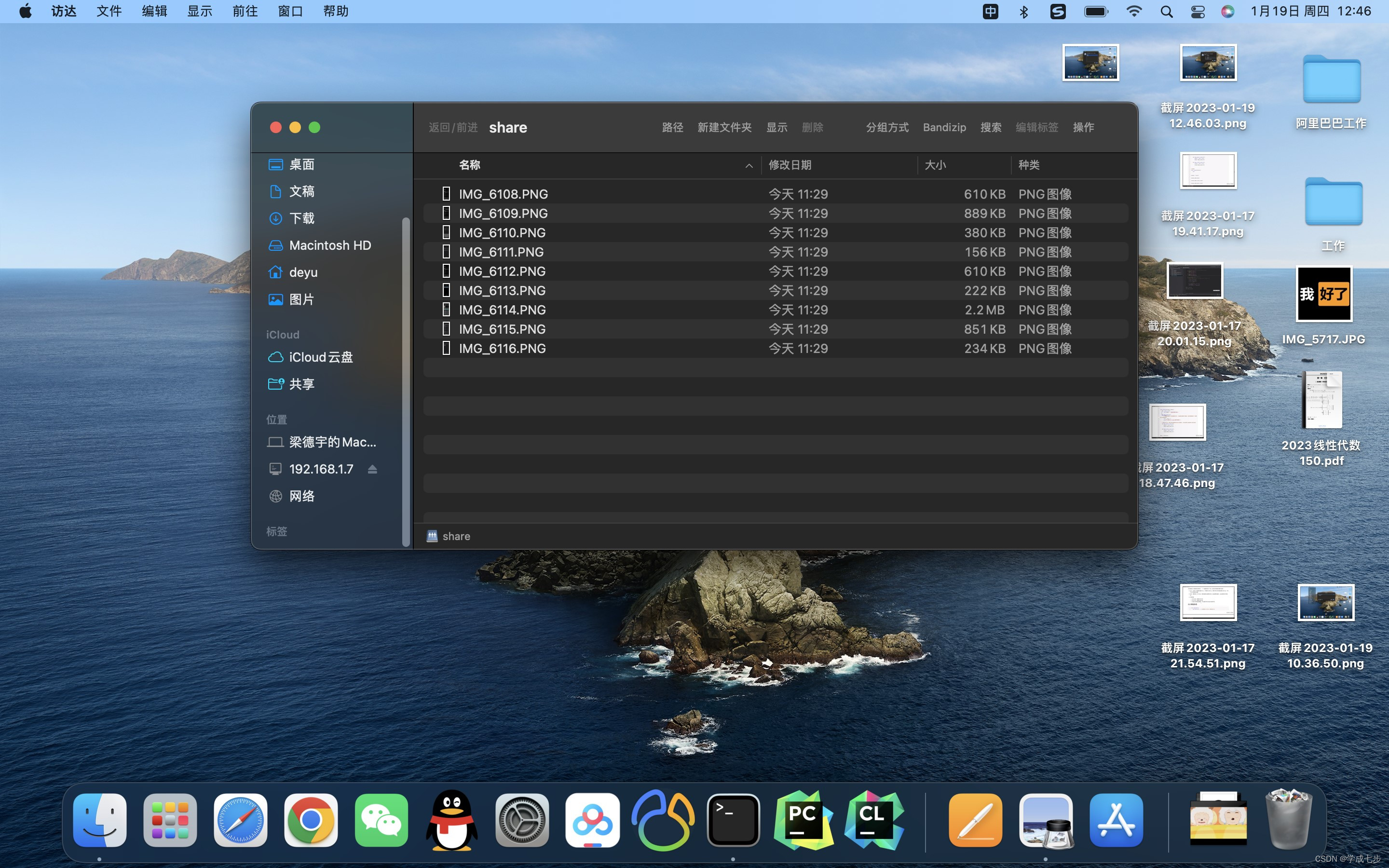Open the 分组方式 grouping dropdown
This screenshot has height=868, width=1389.
point(887,127)
